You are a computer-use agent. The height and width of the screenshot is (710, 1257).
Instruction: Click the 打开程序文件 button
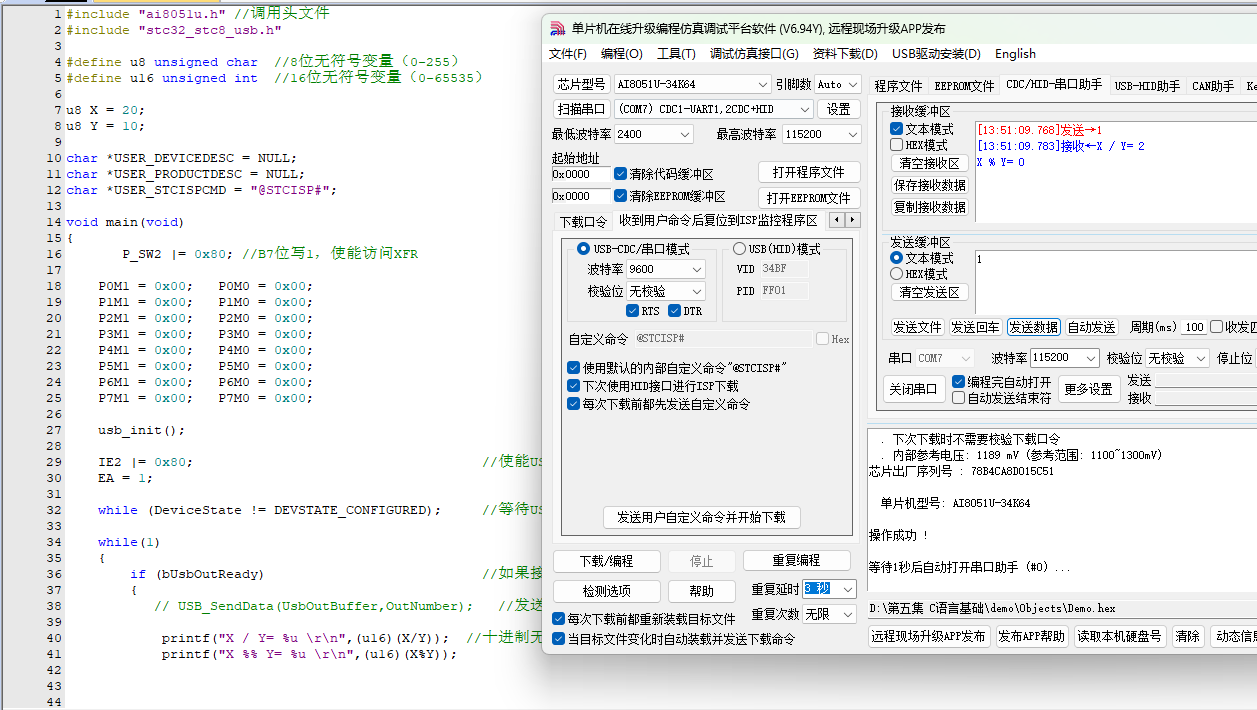coord(809,172)
